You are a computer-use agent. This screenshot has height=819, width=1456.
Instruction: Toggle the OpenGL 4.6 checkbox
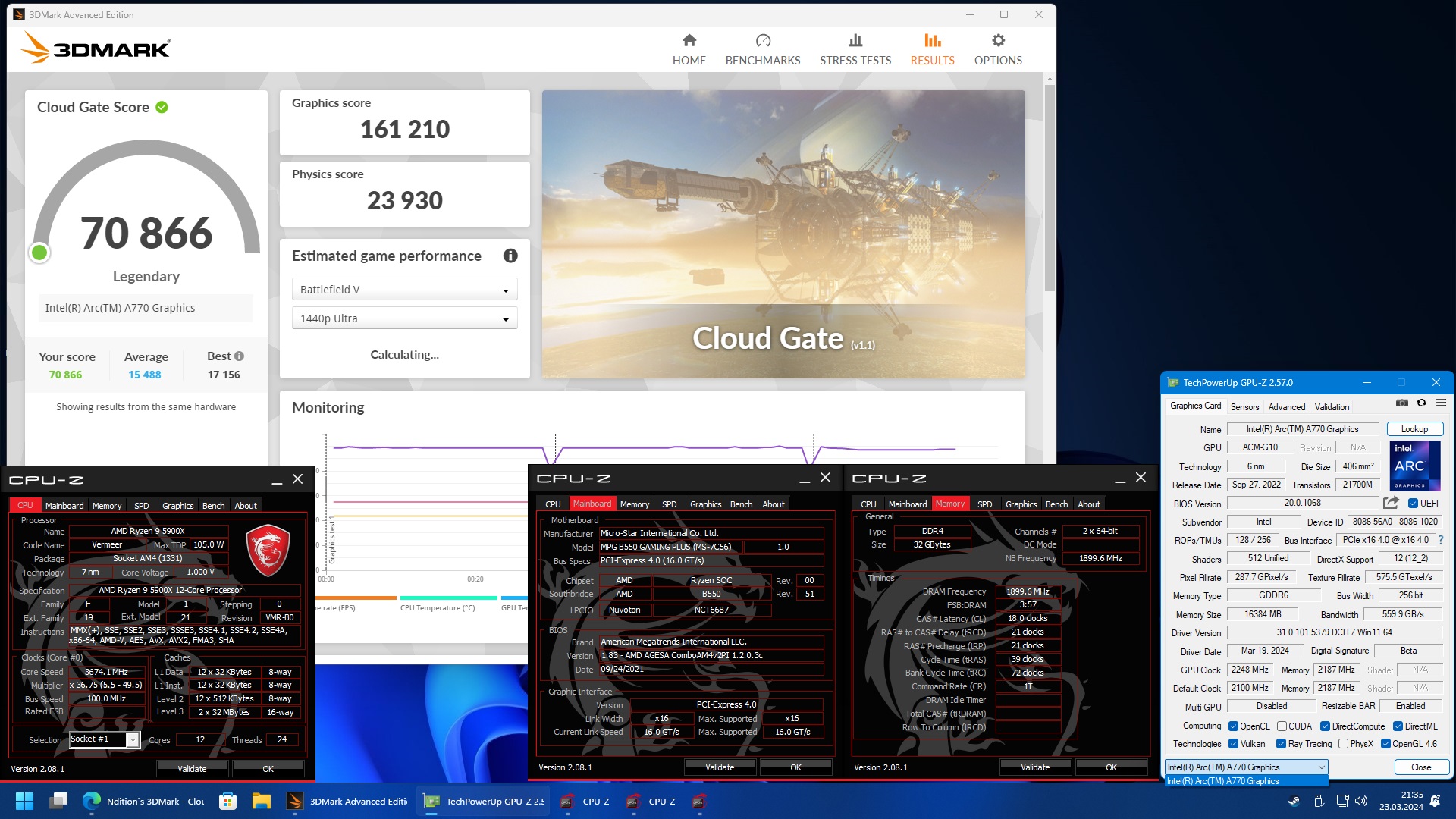1385,744
